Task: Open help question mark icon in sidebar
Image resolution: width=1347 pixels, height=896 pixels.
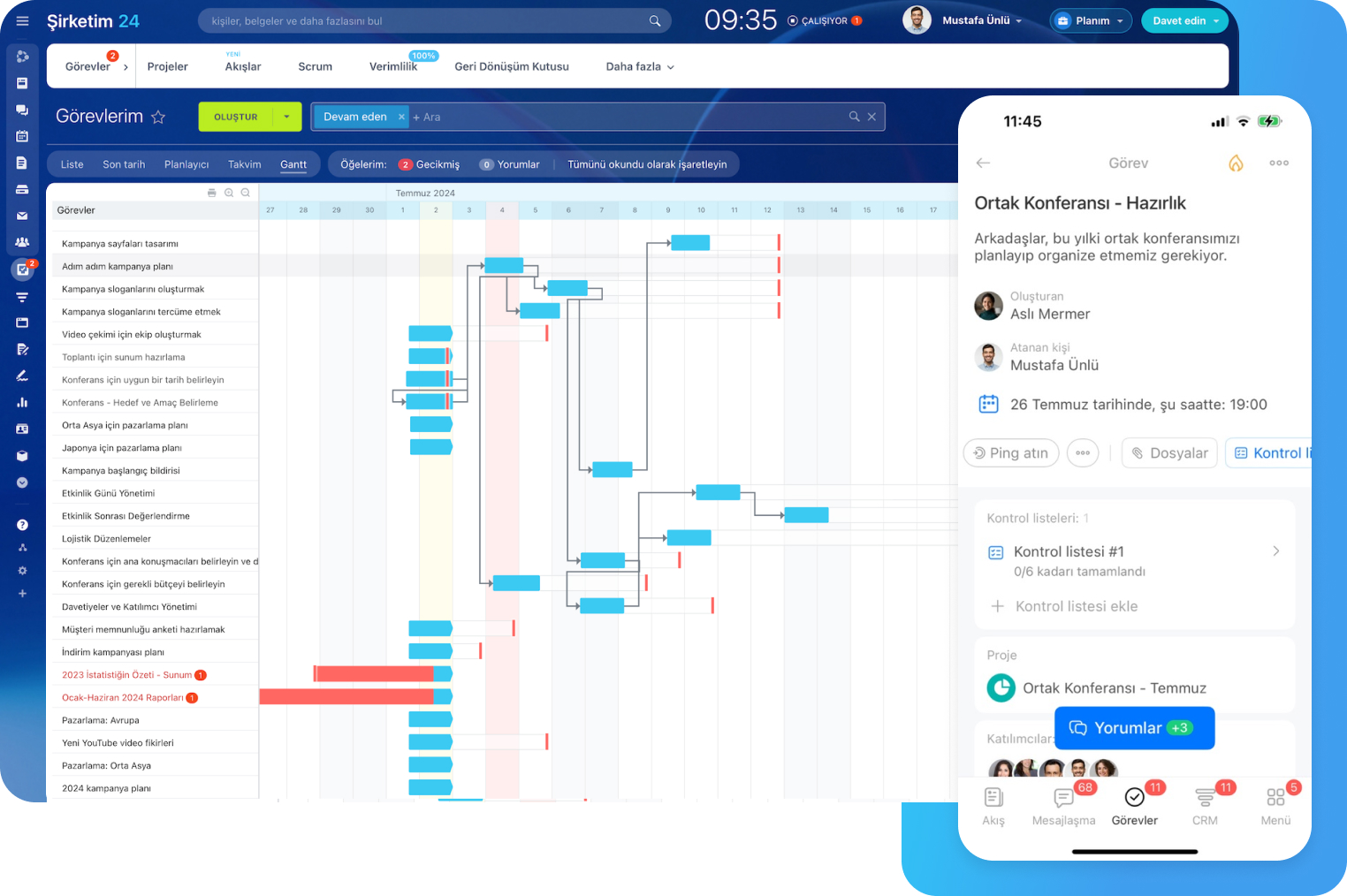Action: coord(22,525)
